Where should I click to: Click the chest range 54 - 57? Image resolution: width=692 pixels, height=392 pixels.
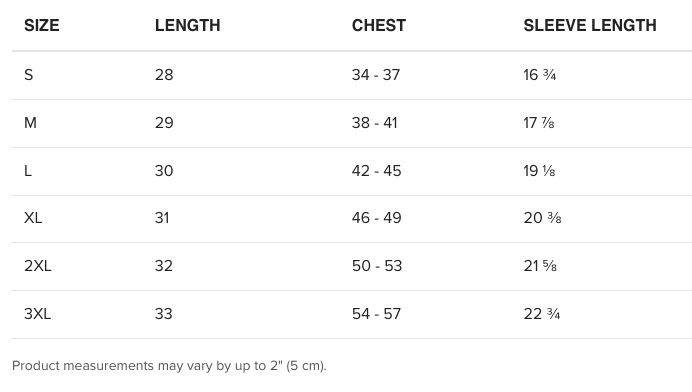click(x=376, y=314)
